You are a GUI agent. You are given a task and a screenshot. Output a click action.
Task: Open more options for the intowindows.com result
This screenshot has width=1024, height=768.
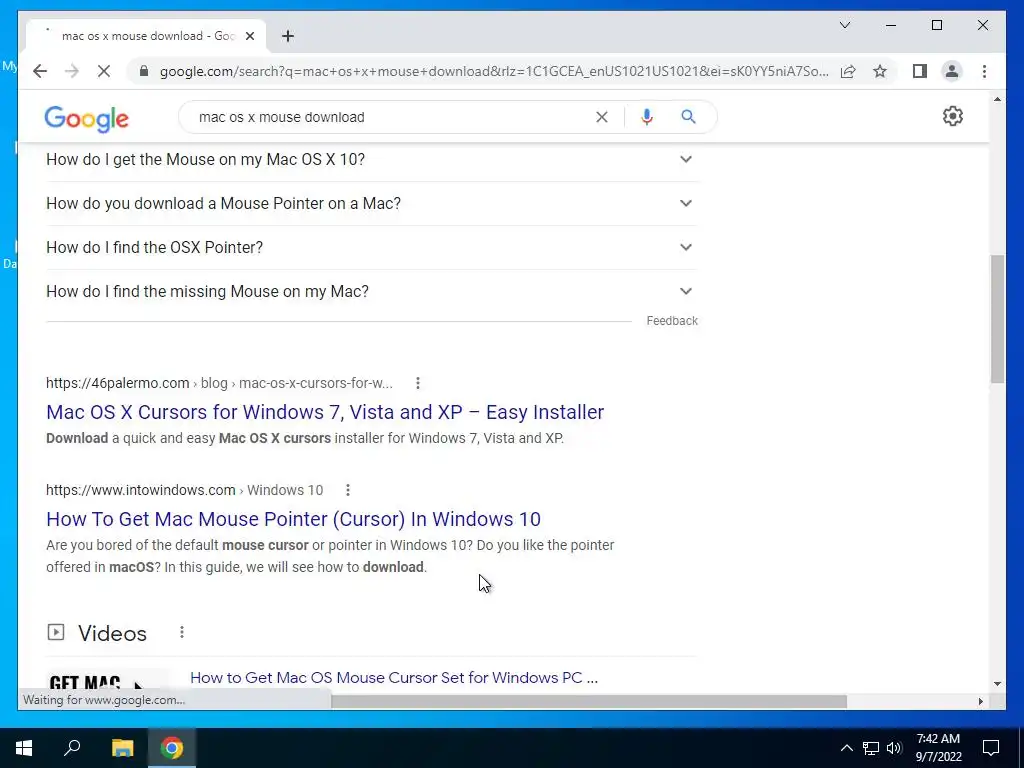tap(347, 490)
